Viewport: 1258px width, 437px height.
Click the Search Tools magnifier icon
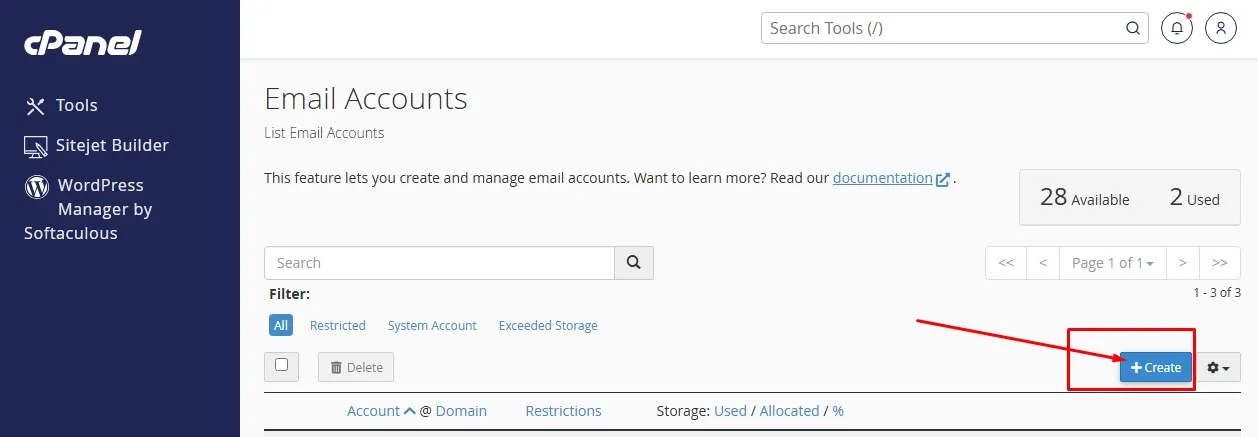pos(1133,28)
